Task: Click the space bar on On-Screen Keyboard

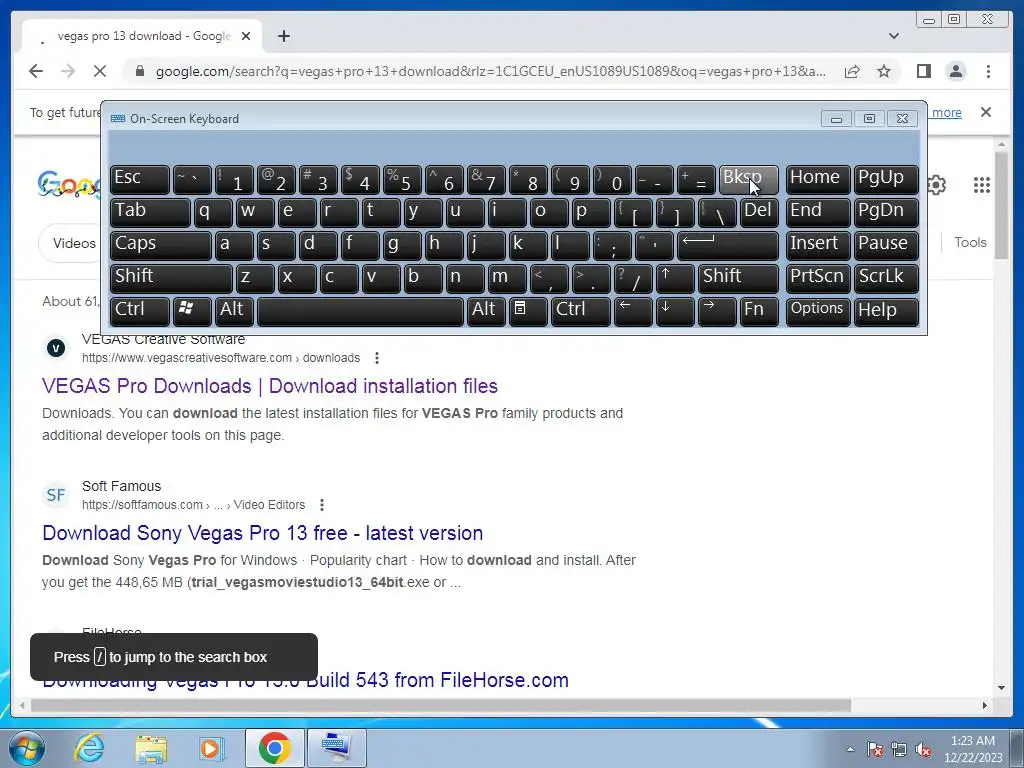Action: [x=360, y=312]
